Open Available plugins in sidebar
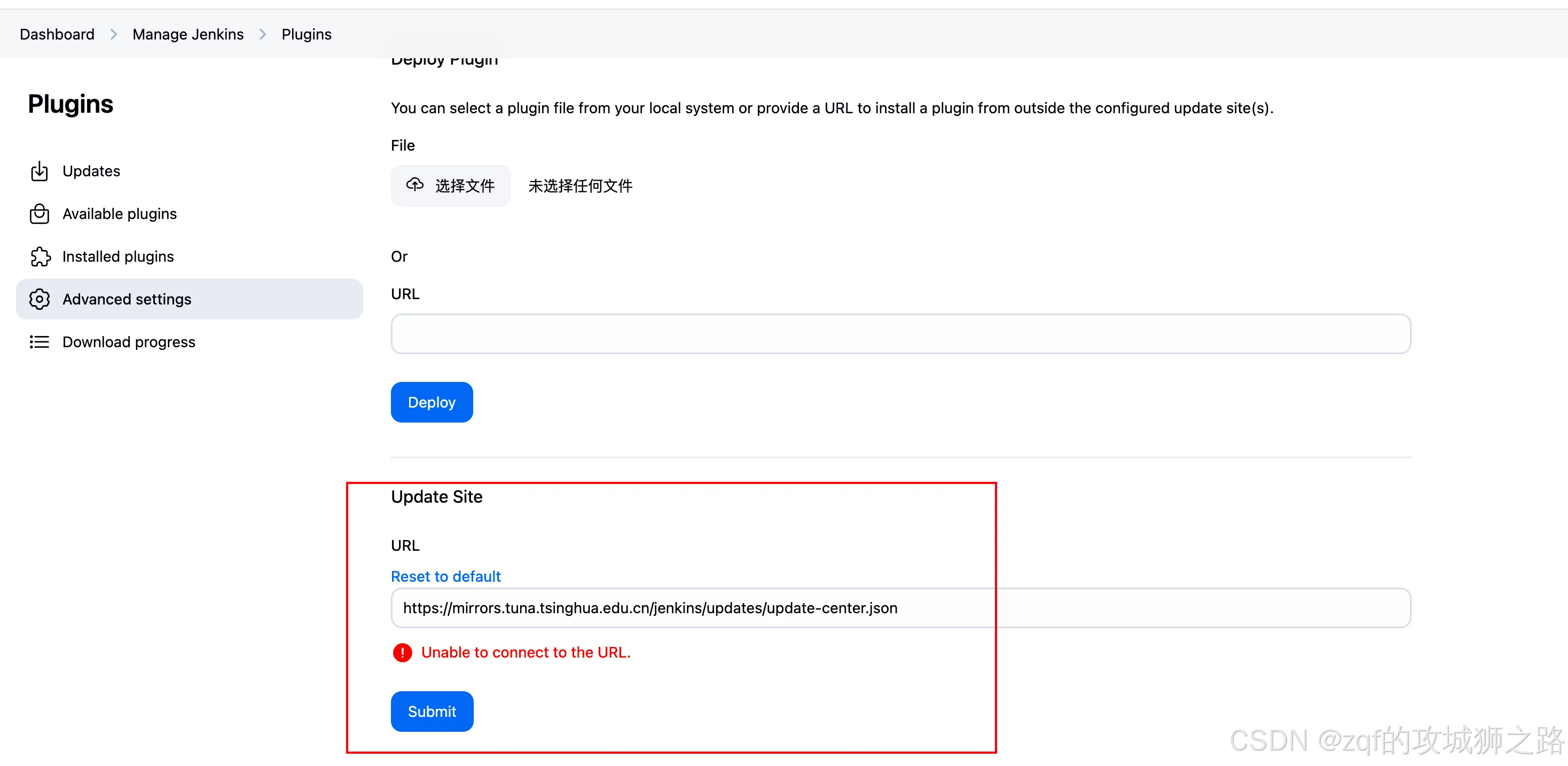1568x766 pixels. point(119,214)
